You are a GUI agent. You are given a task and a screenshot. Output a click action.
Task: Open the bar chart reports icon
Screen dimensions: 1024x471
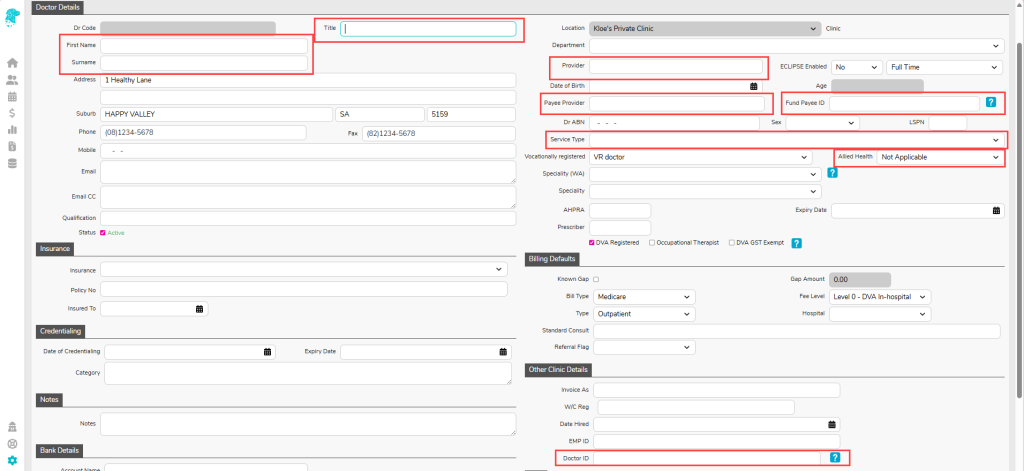(12, 129)
